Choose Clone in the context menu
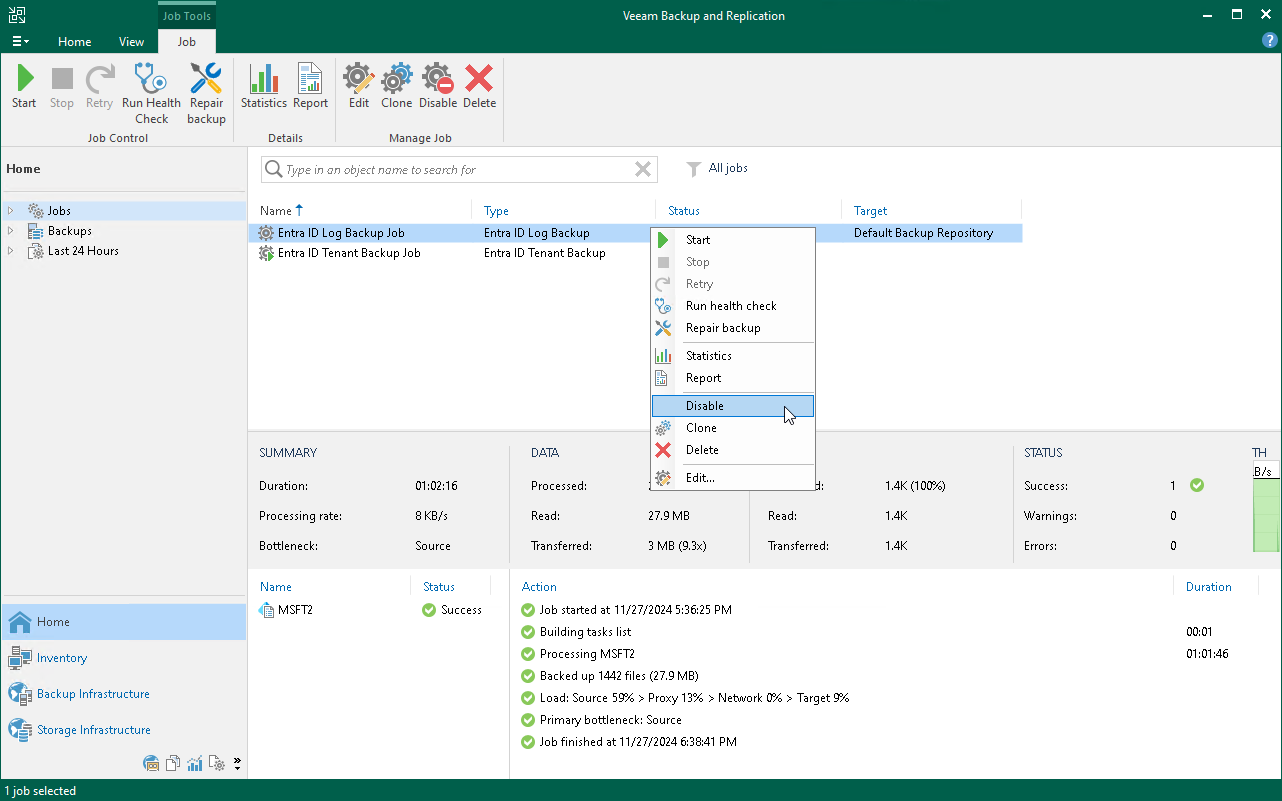Image resolution: width=1282 pixels, height=801 pixels. pyautogui.click(x=733, y=428)
